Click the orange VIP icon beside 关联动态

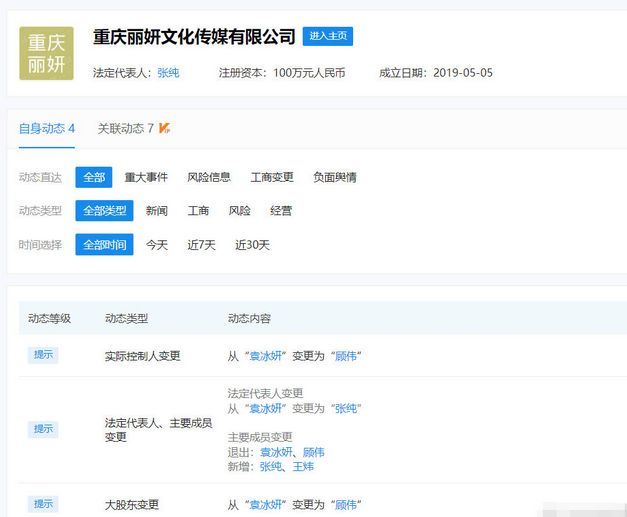click(x=164, y=128)
